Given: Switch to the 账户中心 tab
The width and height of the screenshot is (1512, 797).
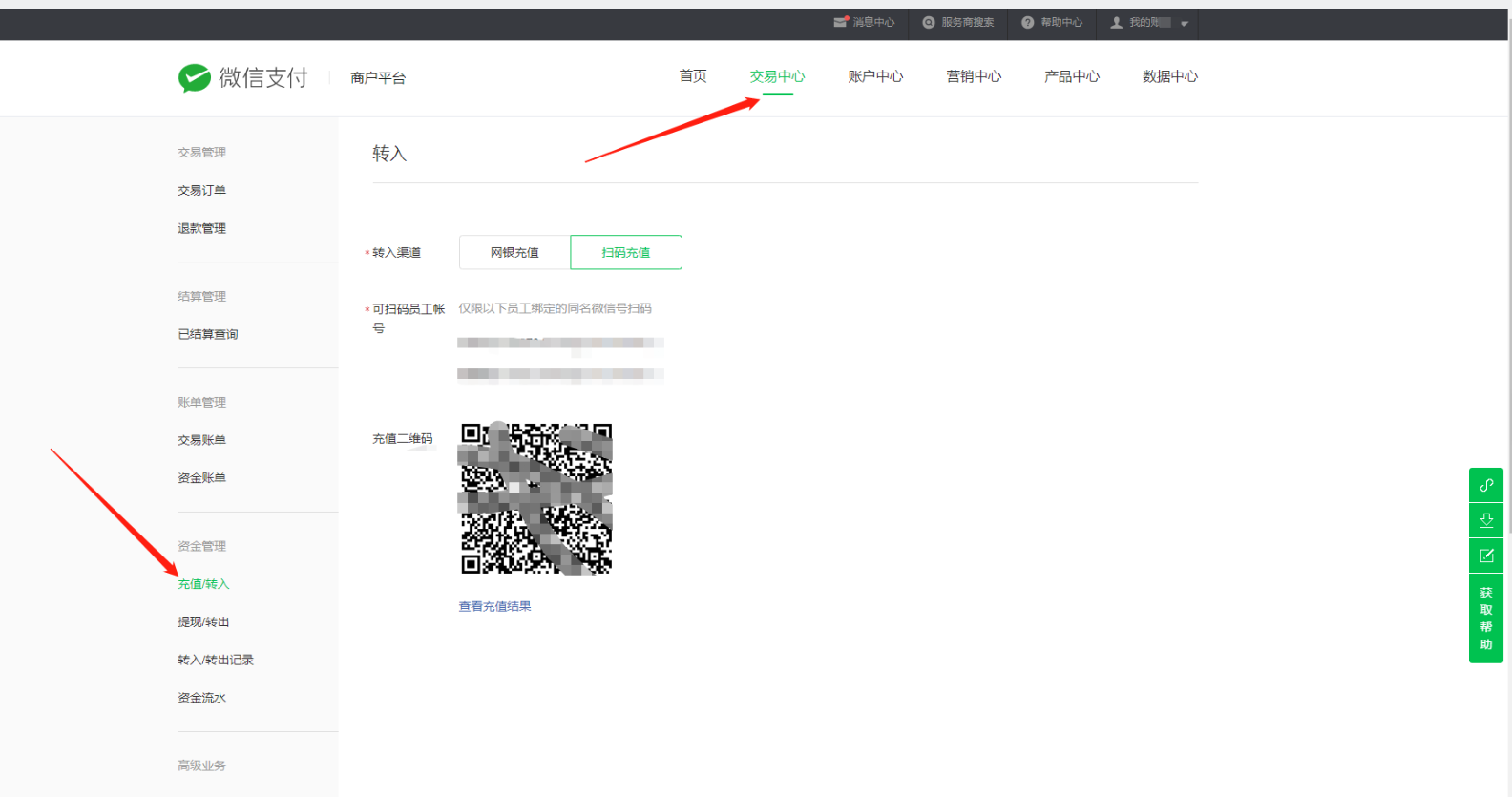Looking at the screenshot, I should [x=875, y=76].
